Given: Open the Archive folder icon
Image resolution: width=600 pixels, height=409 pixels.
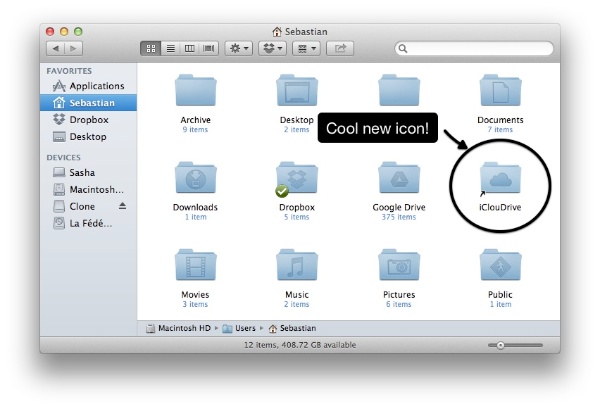Looking at the screenshot, I should click(196, 91).
